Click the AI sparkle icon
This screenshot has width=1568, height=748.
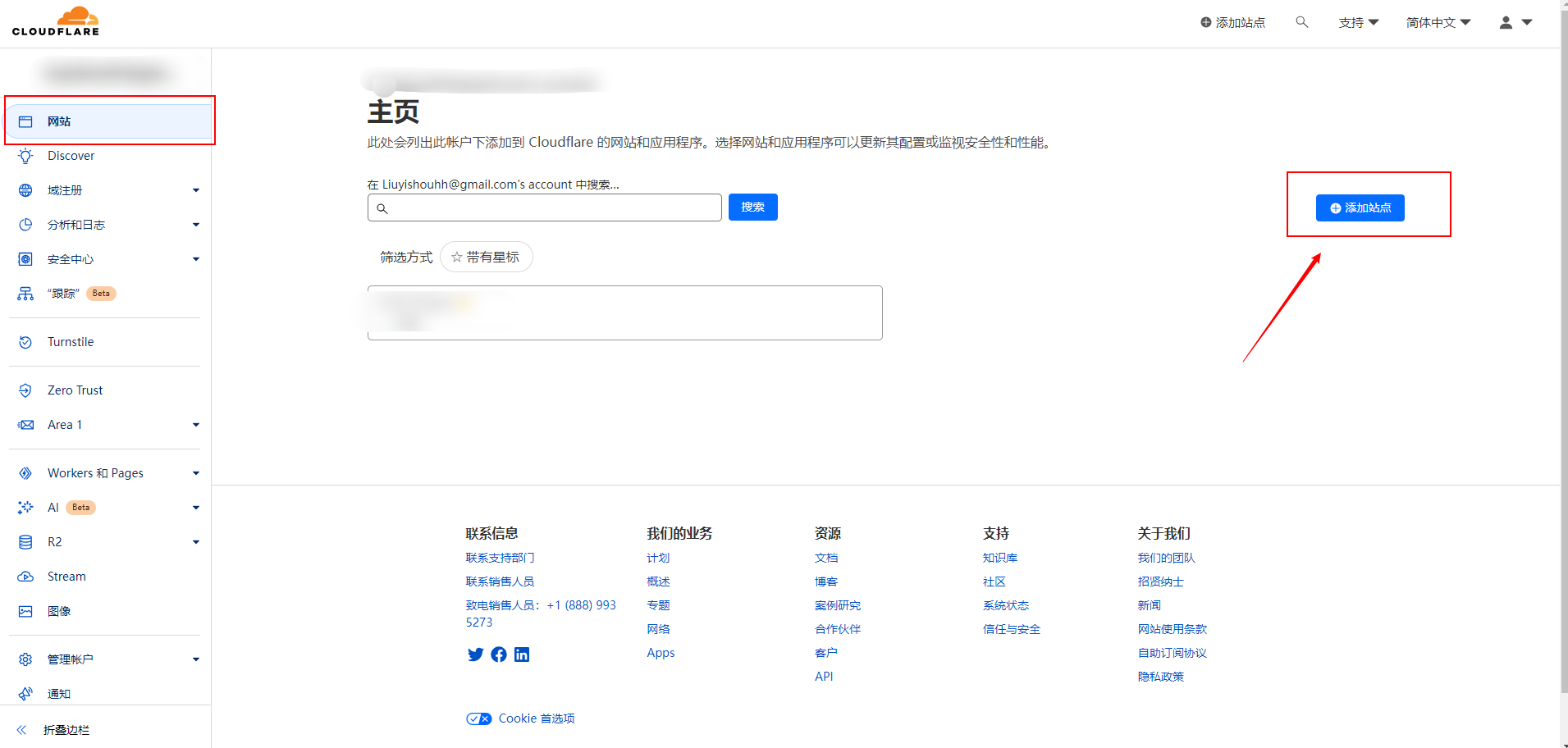coord(25,508)
